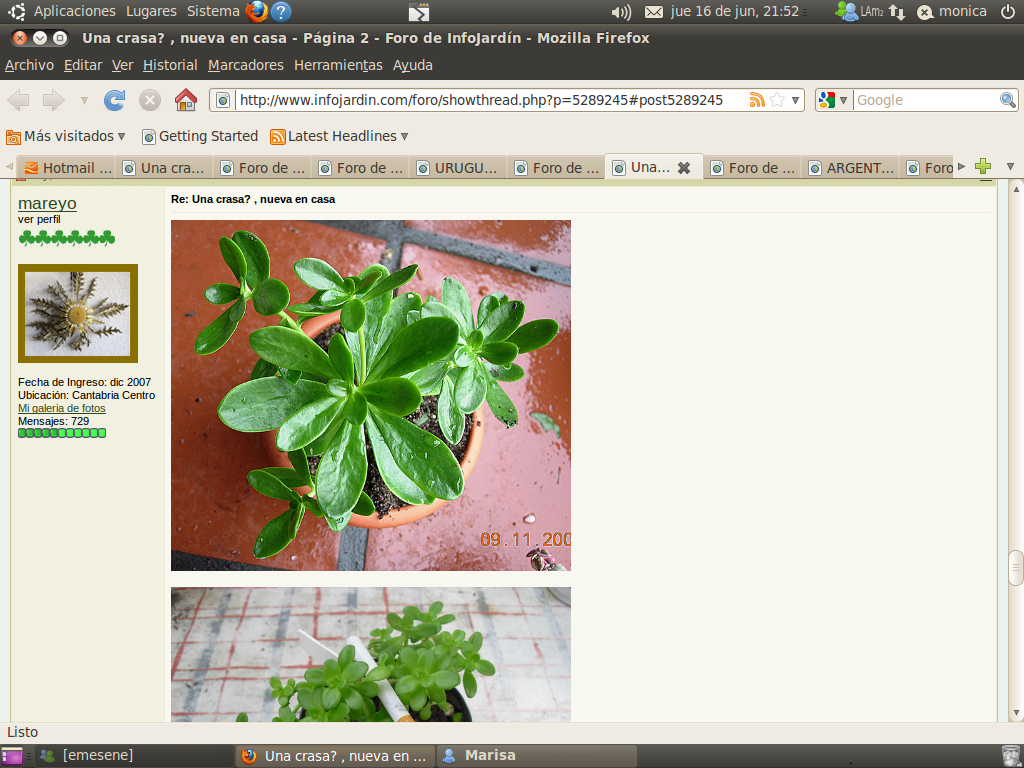The height and width of the screenshot is (768, 1024).
Task: Open the Sistema menu
Action: [213, 11]
